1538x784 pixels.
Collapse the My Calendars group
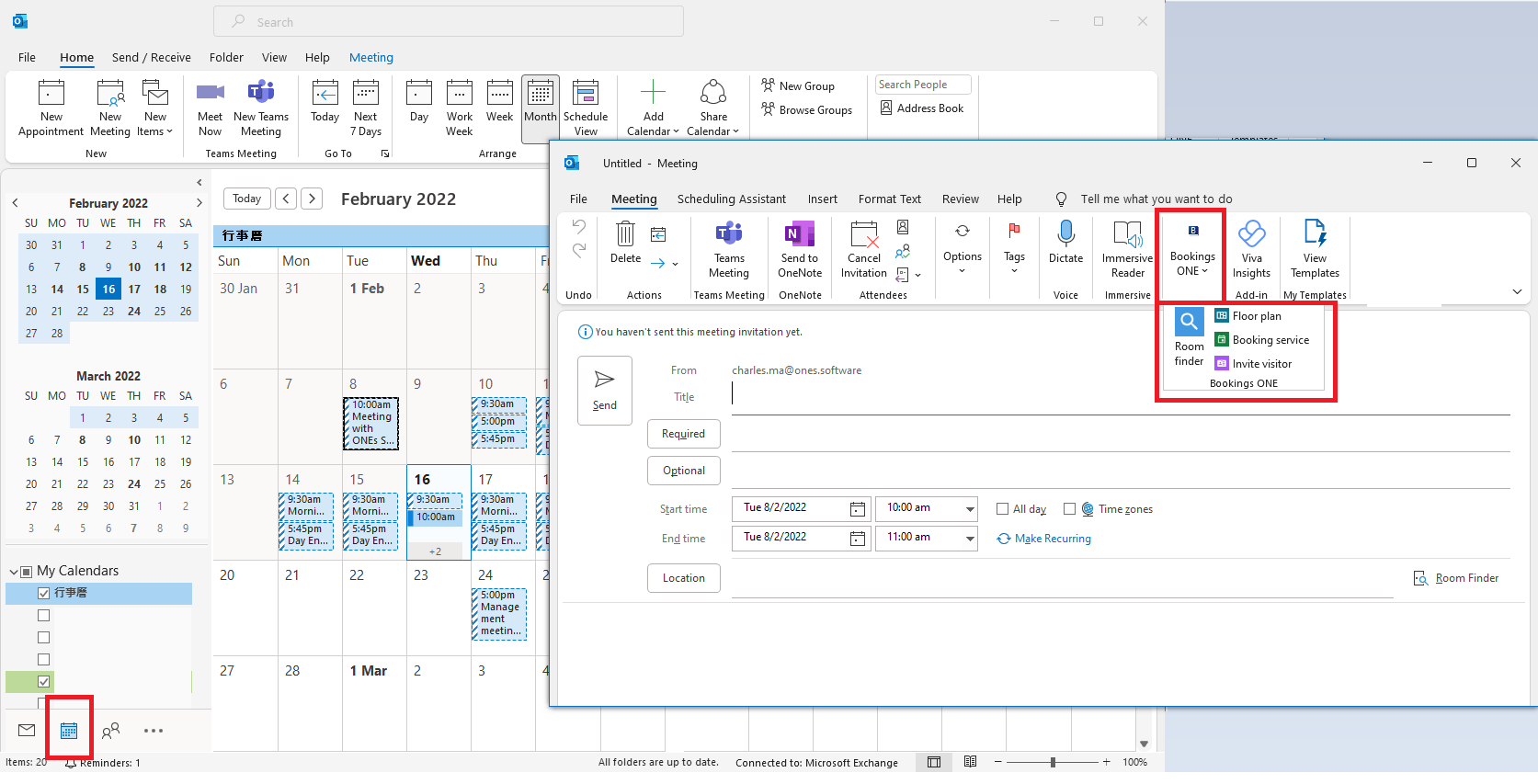pyautogui.click(x=14, y=572)
